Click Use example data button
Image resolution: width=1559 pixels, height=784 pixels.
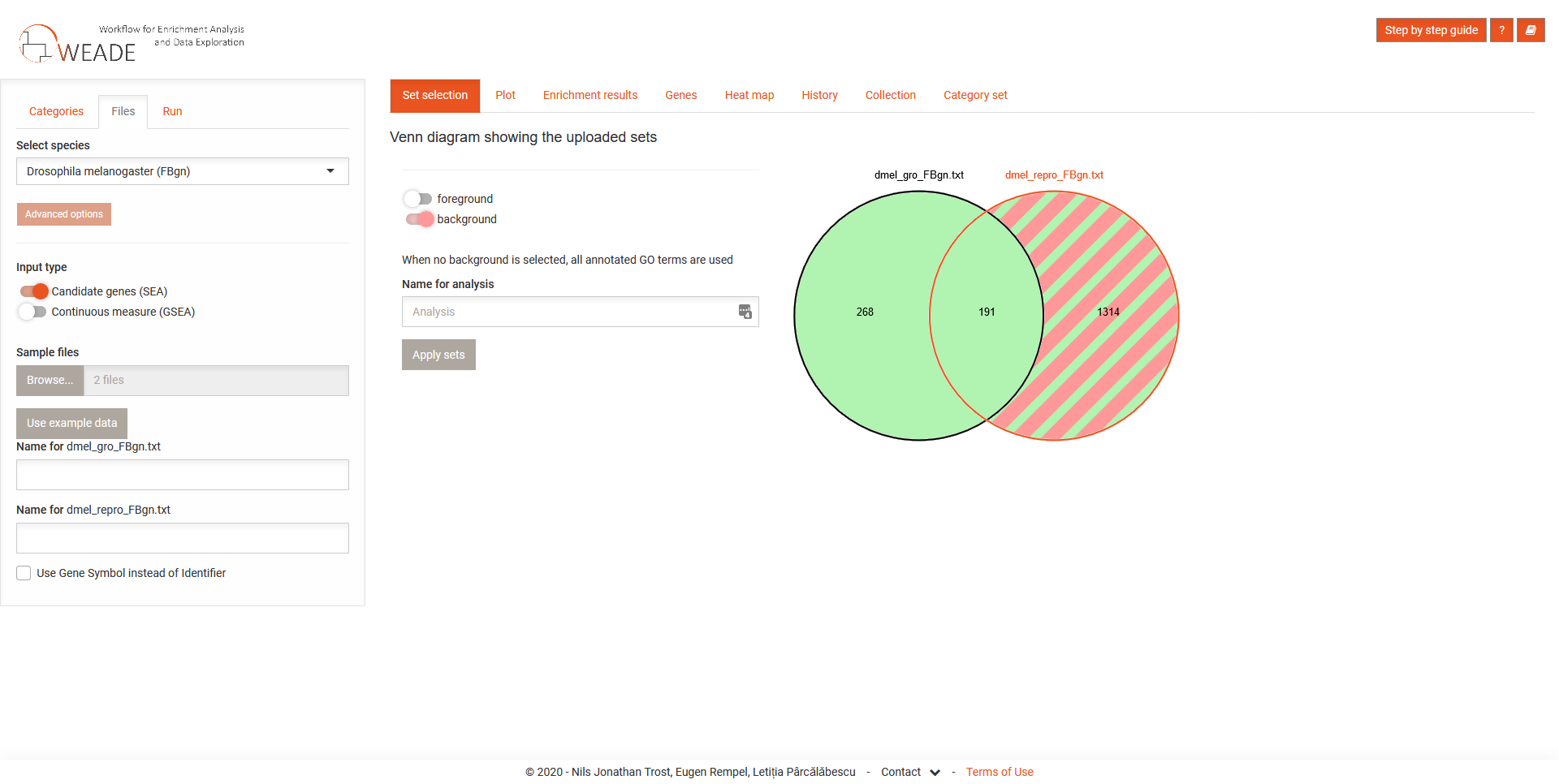coord(71,423)
